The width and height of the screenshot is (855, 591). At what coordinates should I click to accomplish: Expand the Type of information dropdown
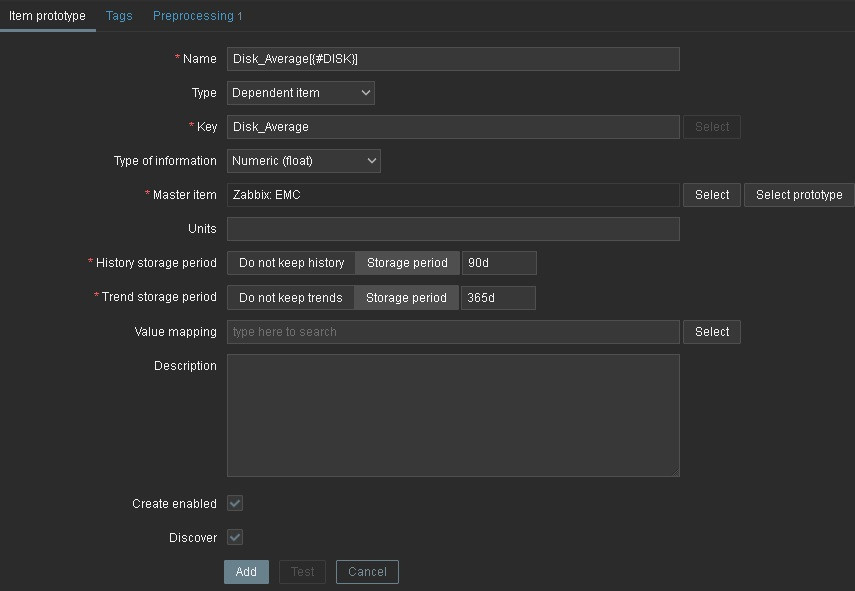304,161
